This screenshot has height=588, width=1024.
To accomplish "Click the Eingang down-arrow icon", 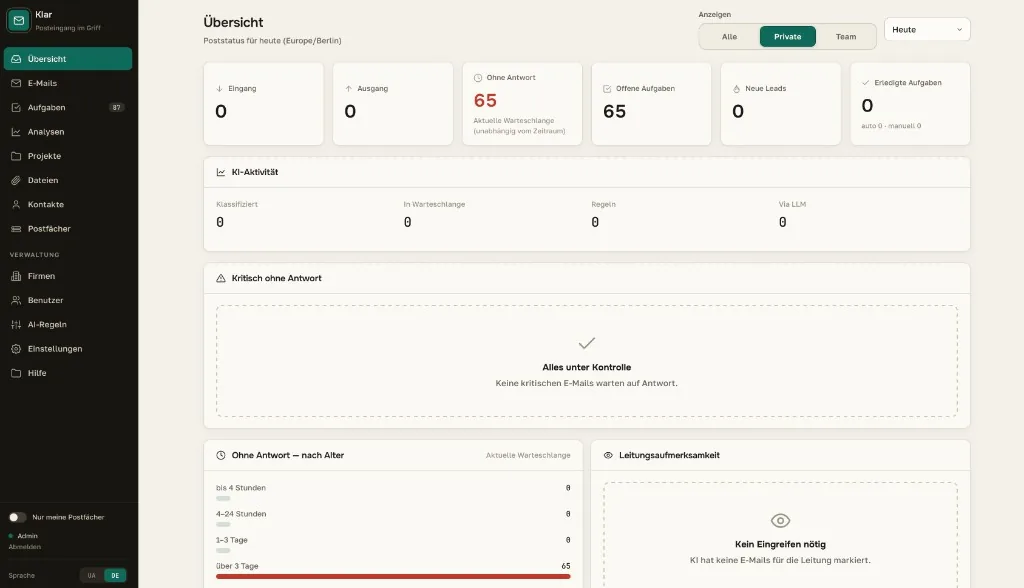I will tap(219, 88).
